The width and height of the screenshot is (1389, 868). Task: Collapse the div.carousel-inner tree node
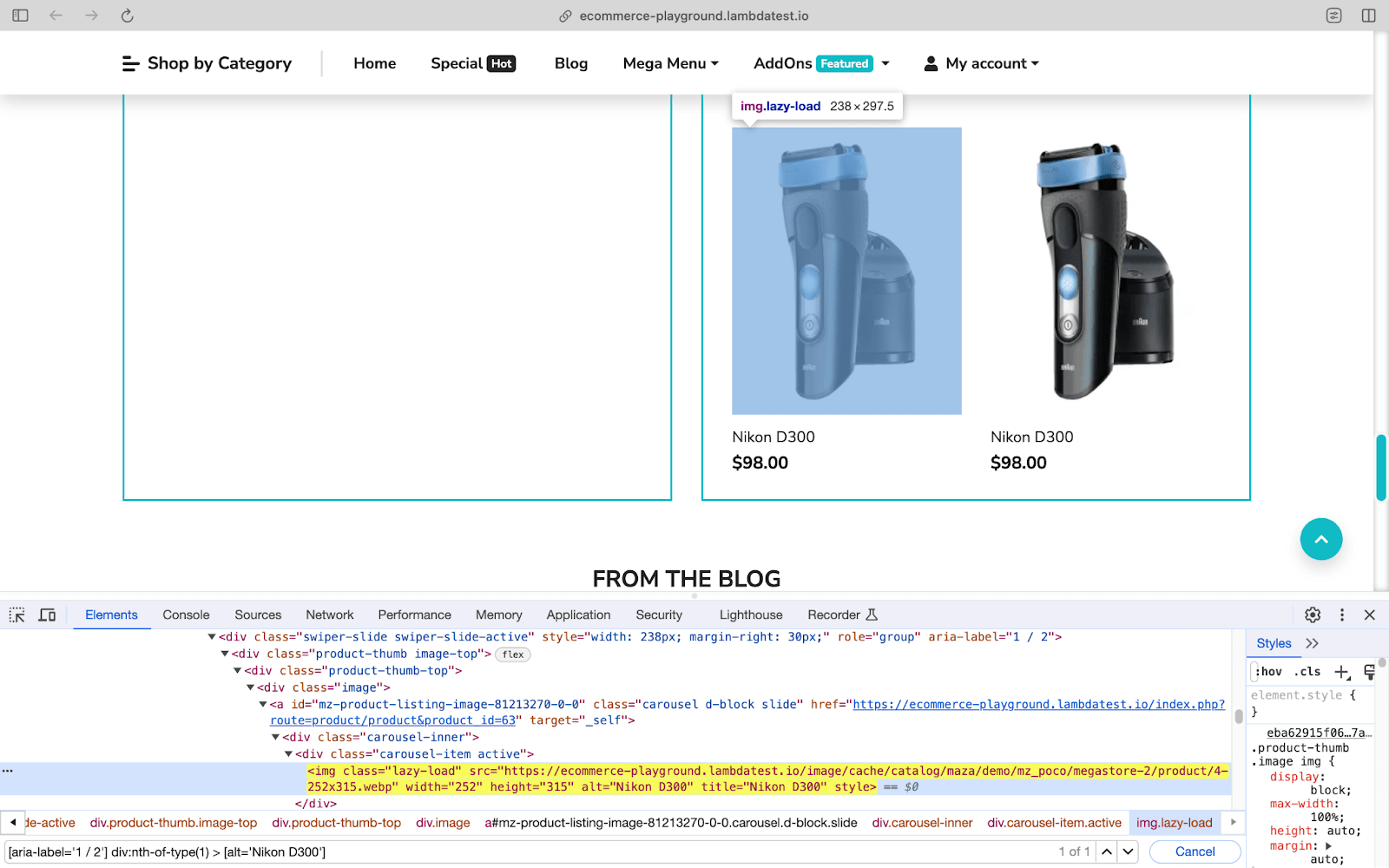coord(276,736)
